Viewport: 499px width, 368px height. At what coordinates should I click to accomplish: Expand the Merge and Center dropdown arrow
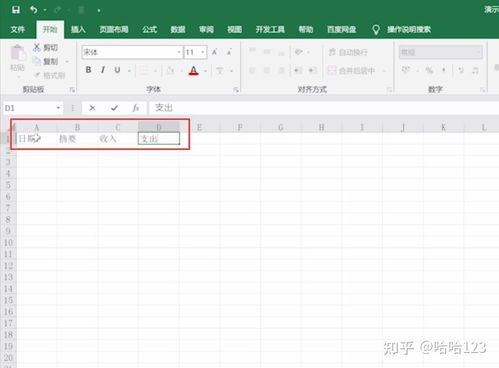click(x=384, y=71)
